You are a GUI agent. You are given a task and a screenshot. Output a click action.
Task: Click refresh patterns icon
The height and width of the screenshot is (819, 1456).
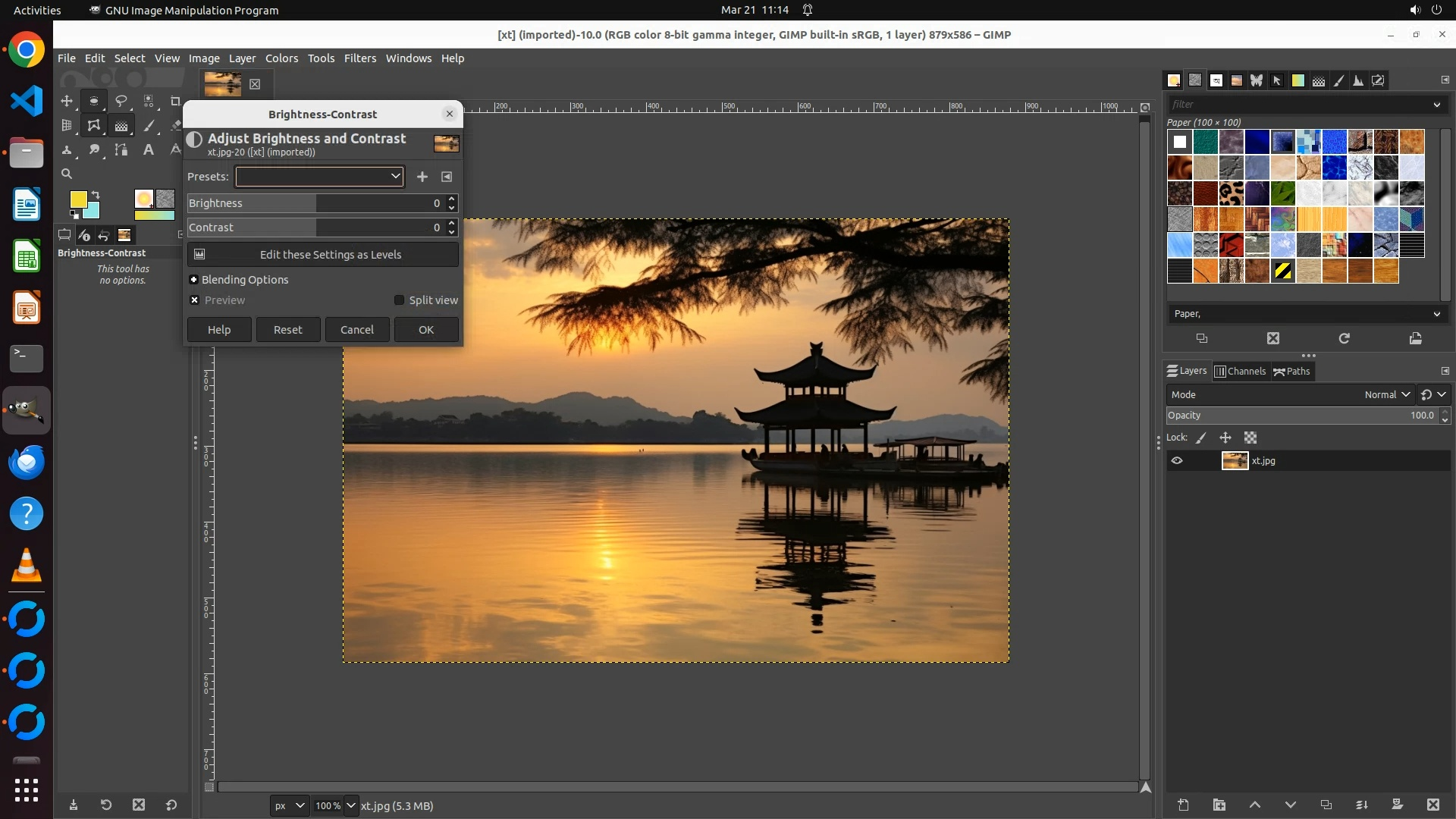1344,338
